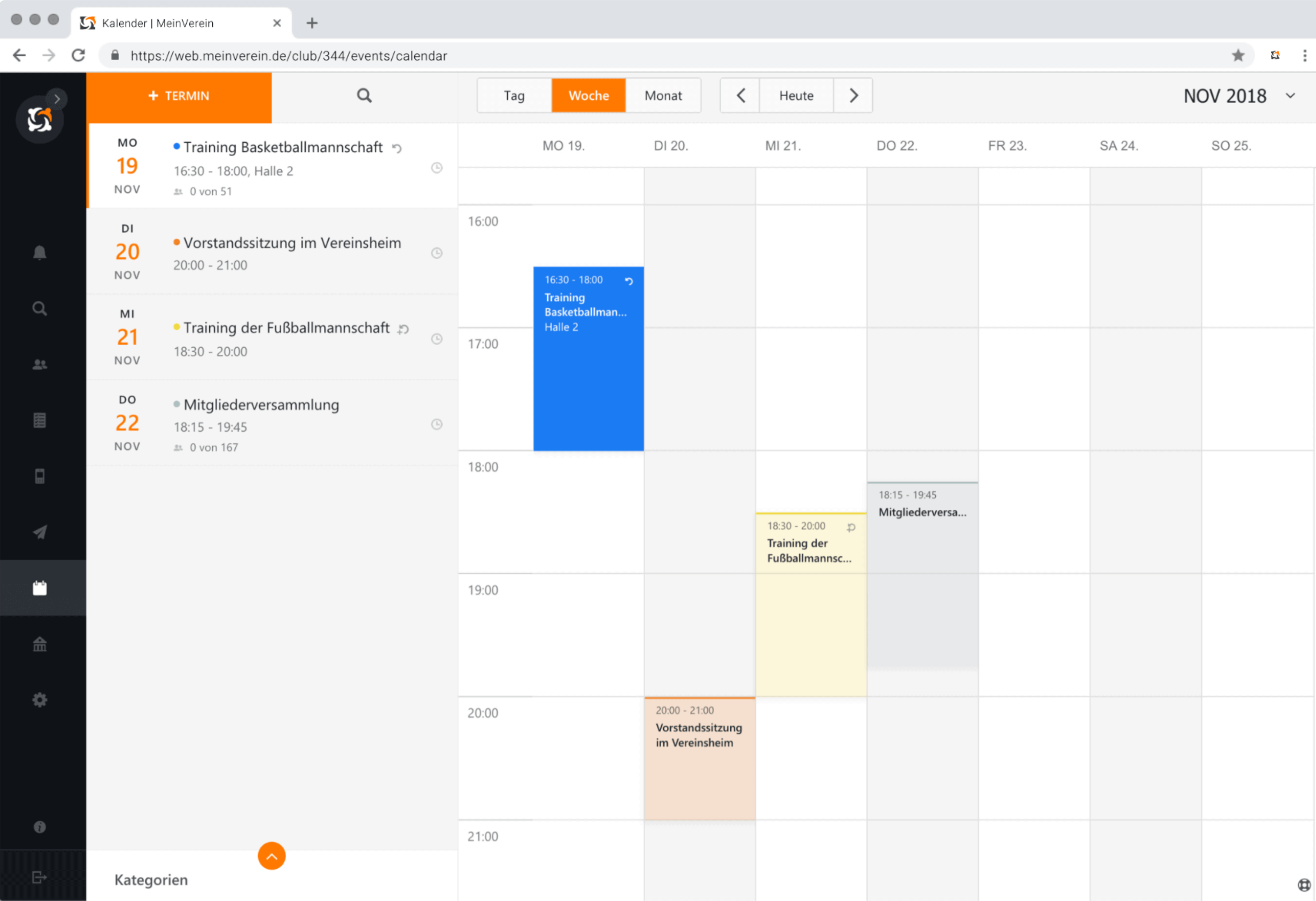1316x901 pixels.
Task: Open orange Vorstandssitzung calendar block
Action: 699,758
